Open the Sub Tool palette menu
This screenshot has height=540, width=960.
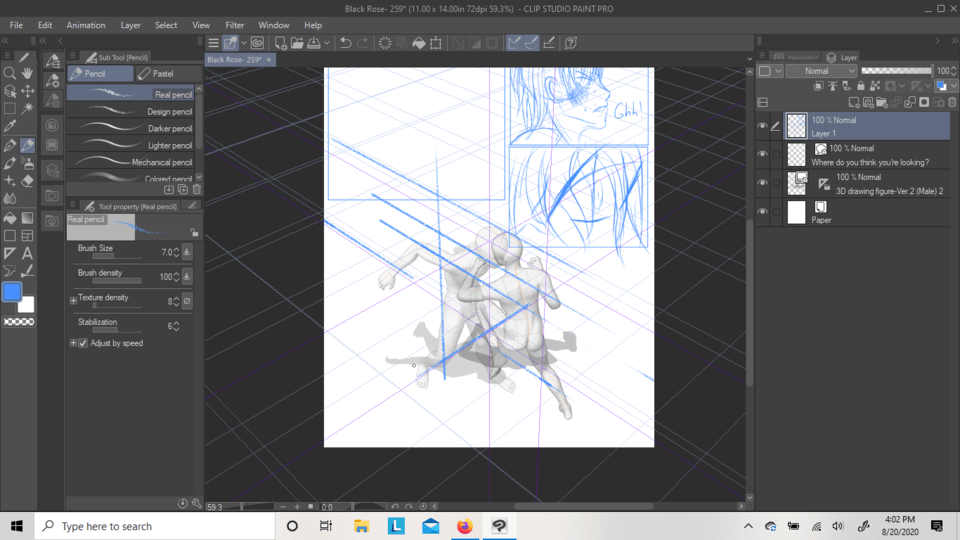point(73,57)
